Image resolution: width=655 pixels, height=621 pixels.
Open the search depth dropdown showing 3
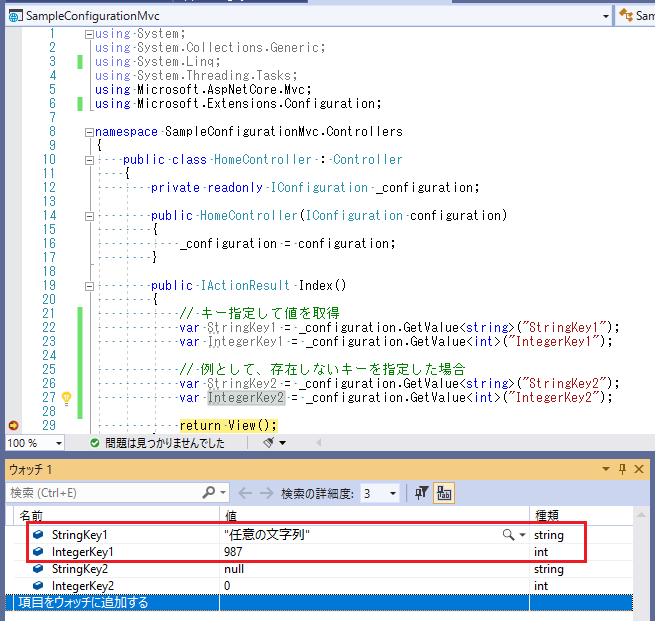pos(393,494)
